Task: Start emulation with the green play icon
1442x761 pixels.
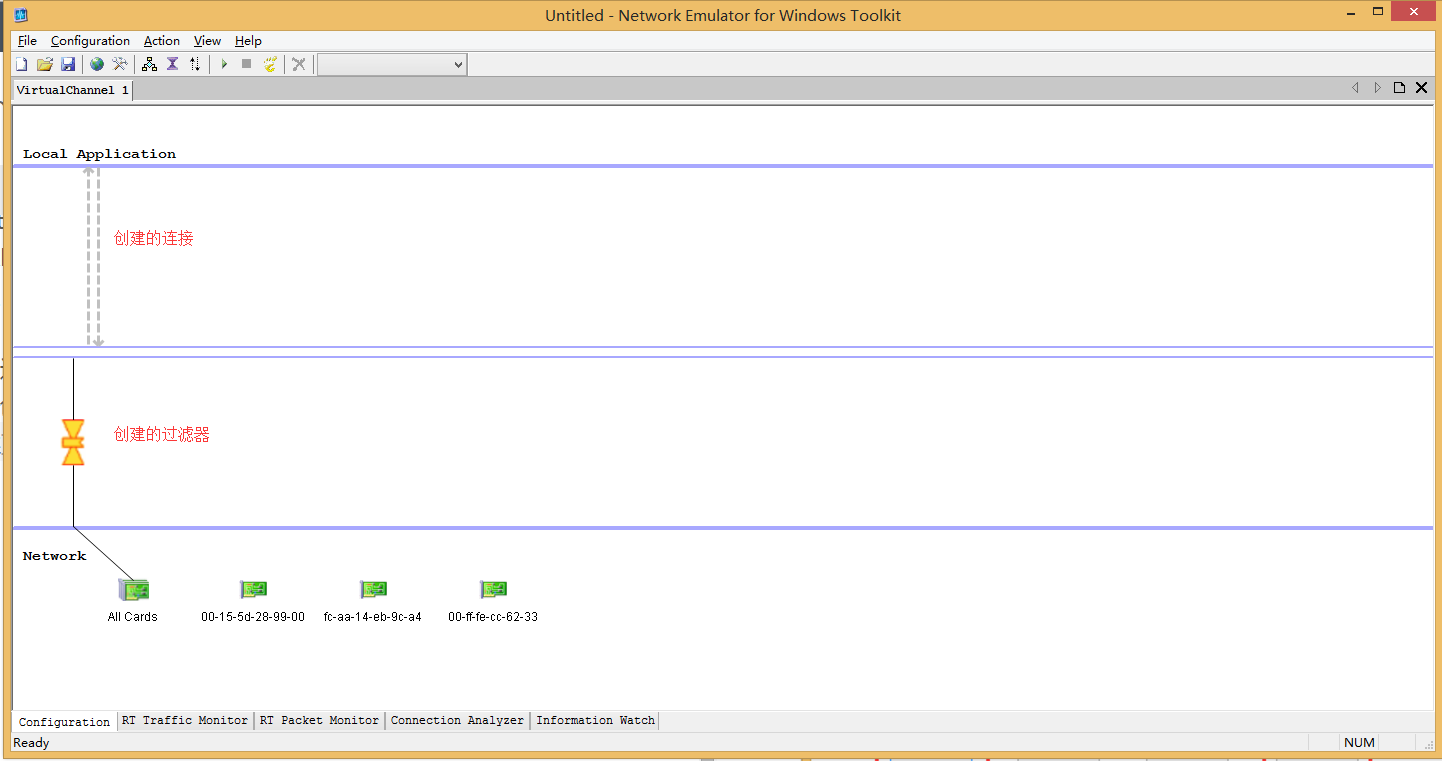Action: [x=224, y=64]
